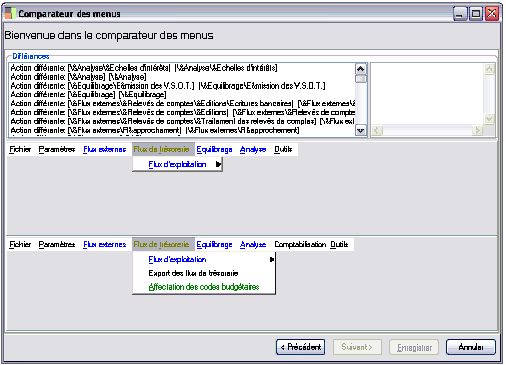
Task: Click right pane scroll-up arrow
Action: point(489,69)
